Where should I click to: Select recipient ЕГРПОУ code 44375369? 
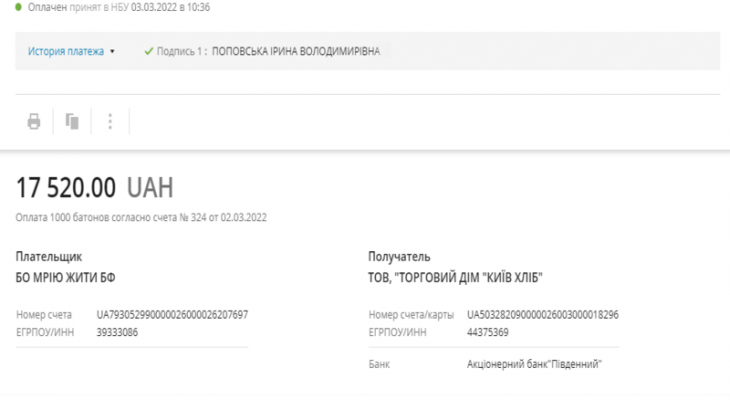[x=488, y=332]
